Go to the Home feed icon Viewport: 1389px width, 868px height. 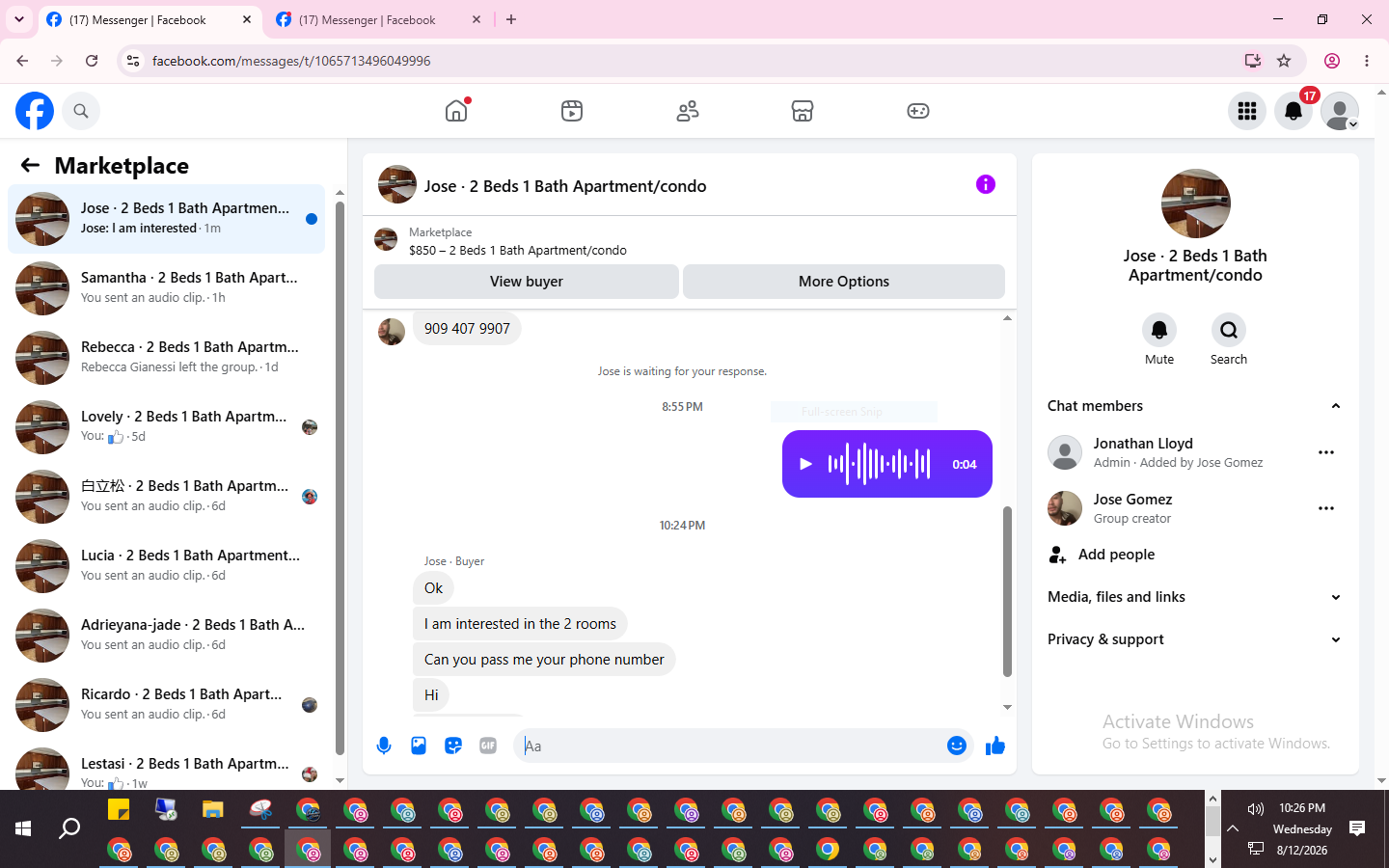[x=456, y=111]
